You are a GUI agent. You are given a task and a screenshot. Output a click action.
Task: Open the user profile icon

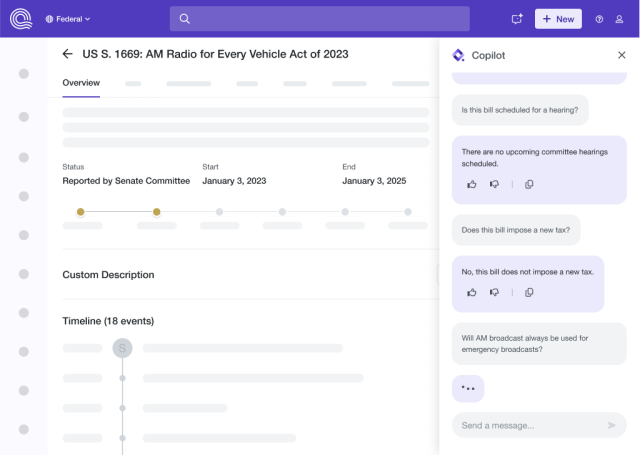[619, 19]
